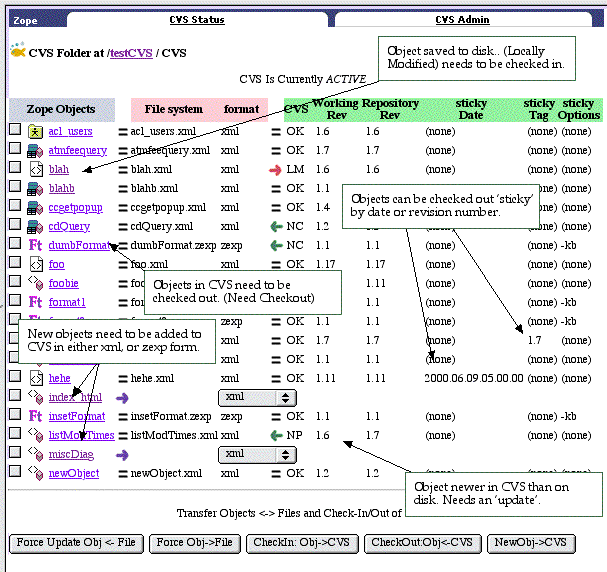
Task: Click the CheckIn: Obj->CVS button
Action: coord(302,543)
